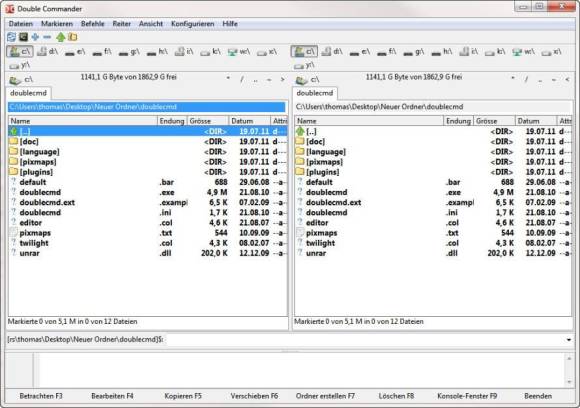The image size is (580, 408).
Task: Click Kopieren F5 button
Action: point(183,396)
